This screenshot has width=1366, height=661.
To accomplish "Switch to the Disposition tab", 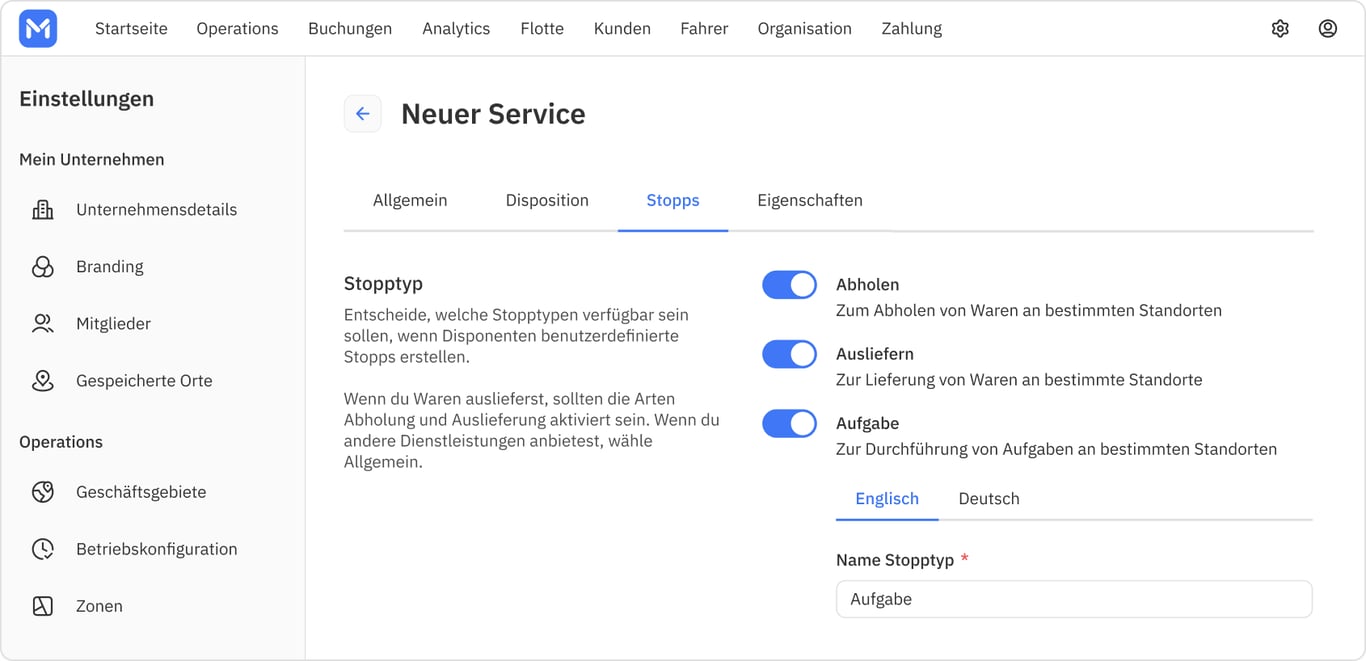I will pos(547,201).
